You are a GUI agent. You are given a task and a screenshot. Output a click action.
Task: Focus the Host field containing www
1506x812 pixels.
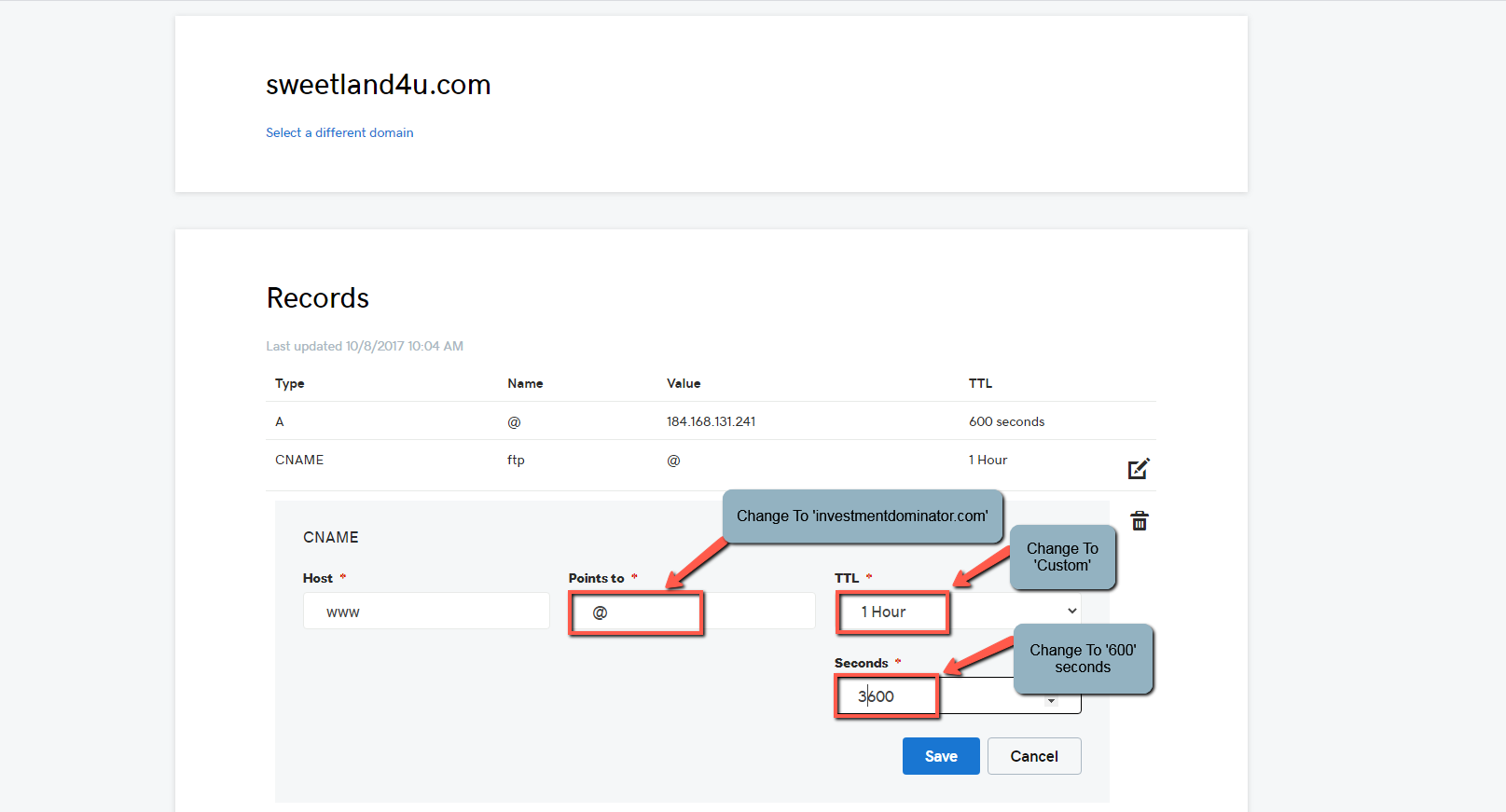tap(426, 612)
